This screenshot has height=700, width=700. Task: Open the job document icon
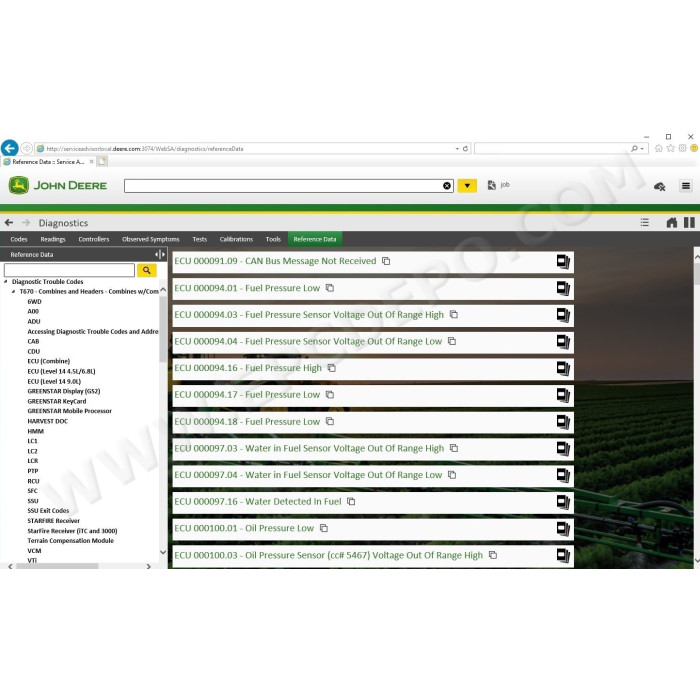[x=492, y=185]
